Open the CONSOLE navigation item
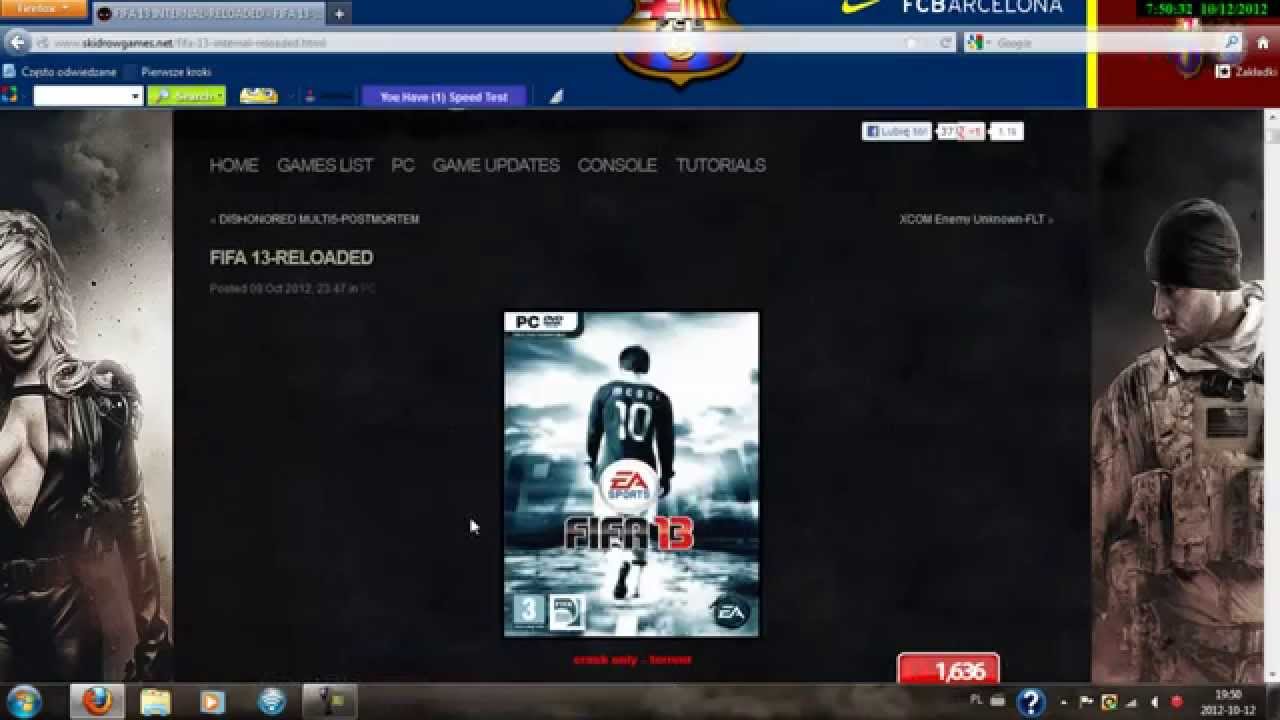 [x=617, y=165]
